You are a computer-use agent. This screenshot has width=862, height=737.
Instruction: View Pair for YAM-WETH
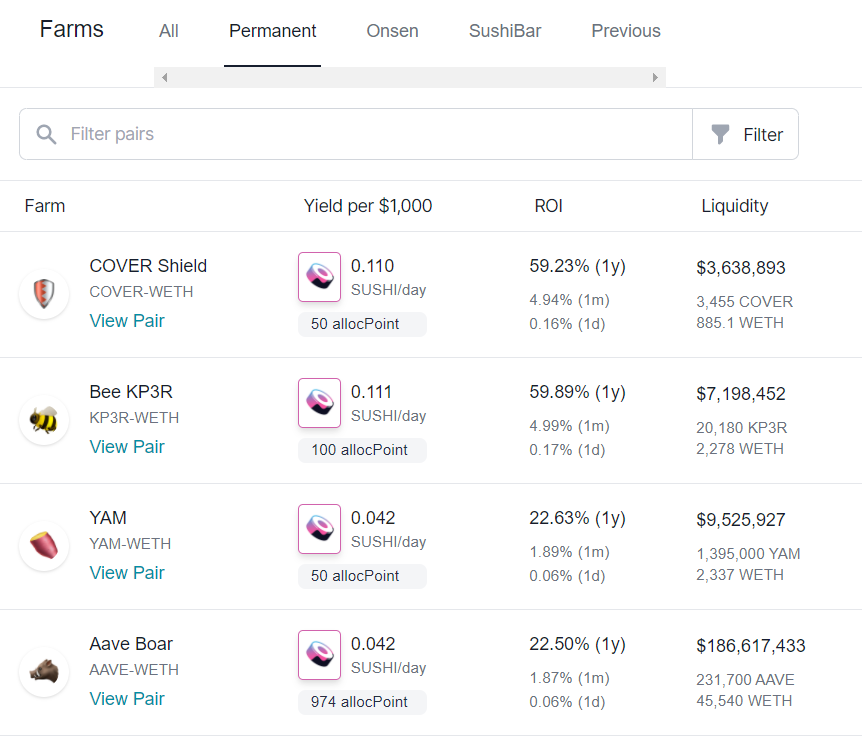point(127,573)
